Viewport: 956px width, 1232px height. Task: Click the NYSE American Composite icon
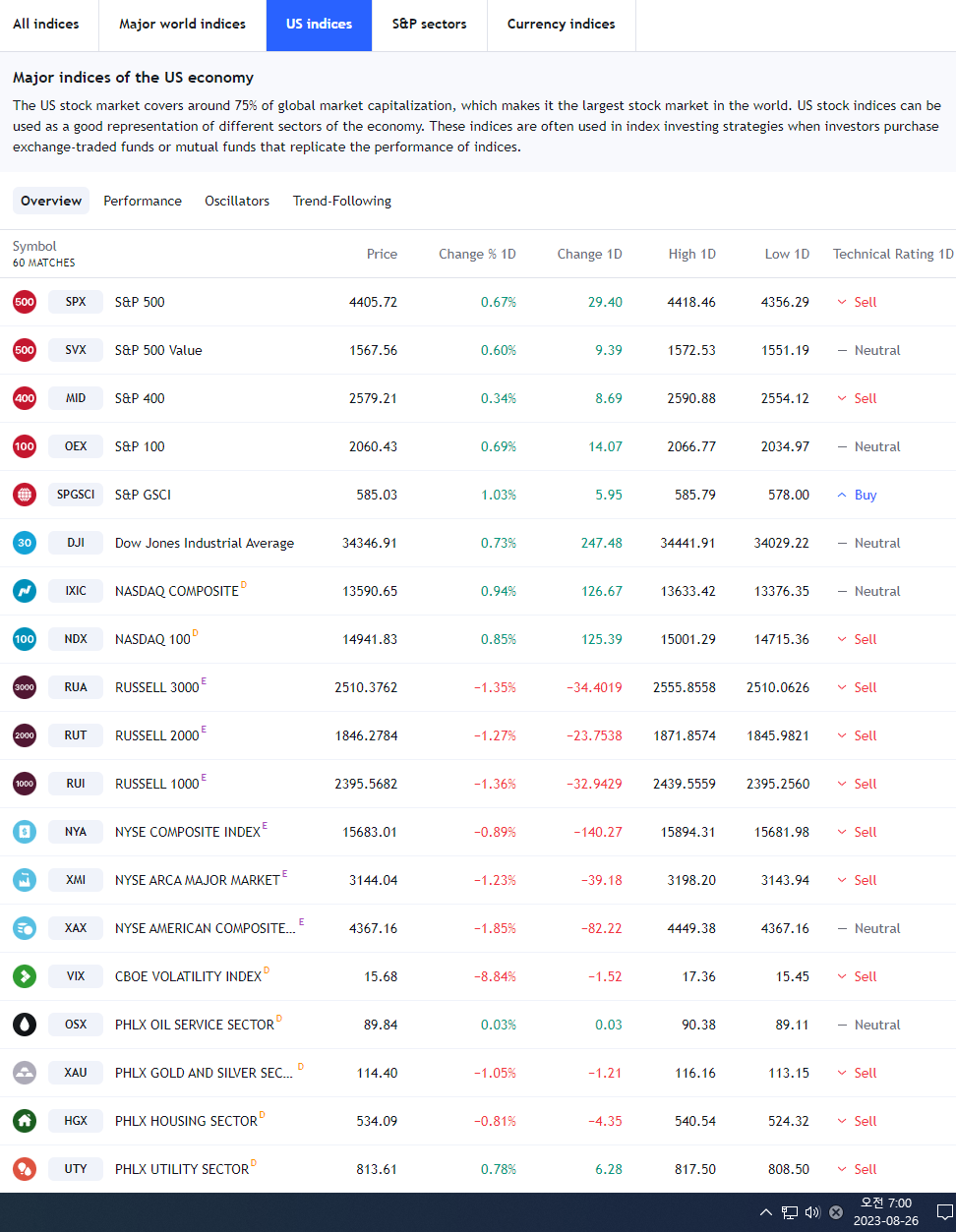[x=25, y=928]
